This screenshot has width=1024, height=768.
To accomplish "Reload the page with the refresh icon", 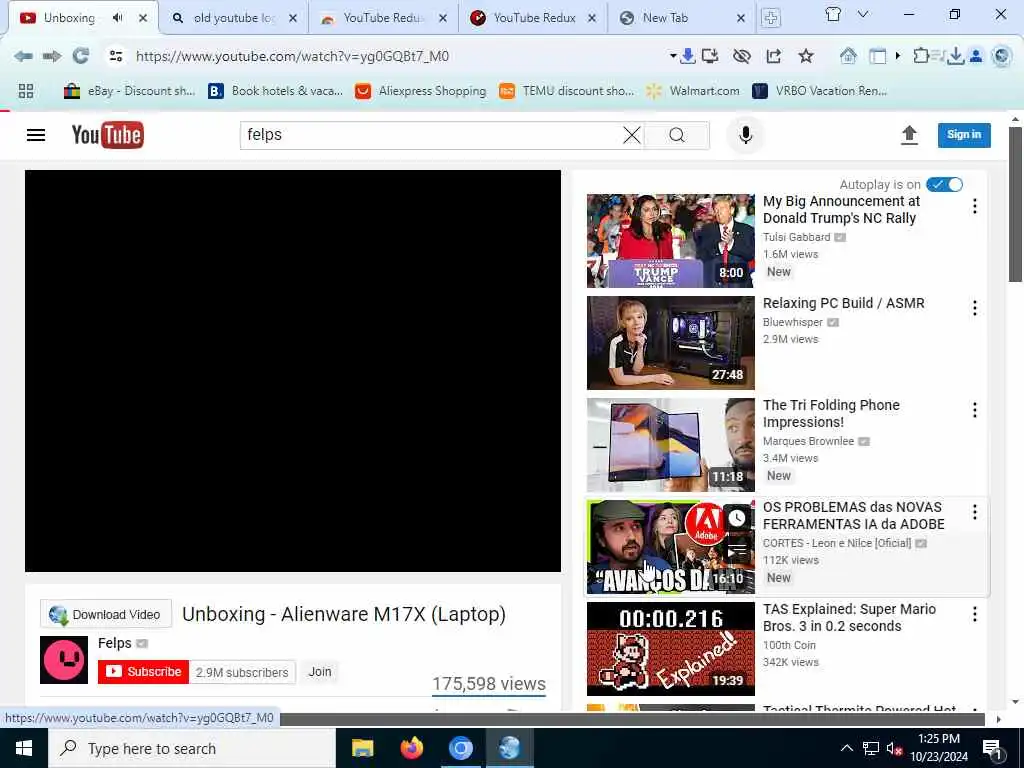I will click(x=80, y=56).
